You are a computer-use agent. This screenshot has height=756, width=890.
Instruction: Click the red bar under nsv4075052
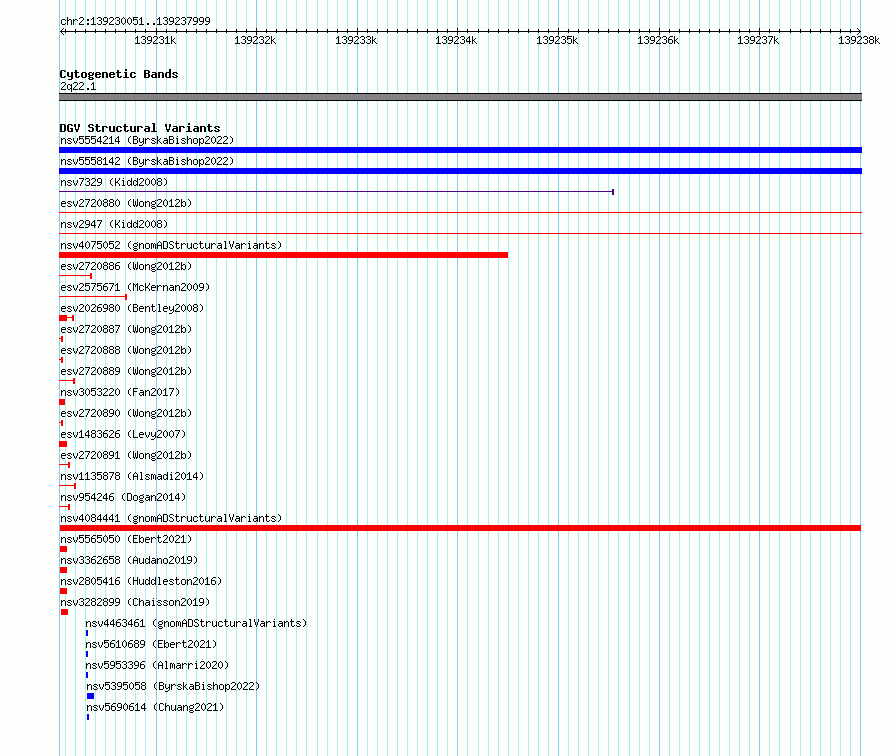point(283,255)
